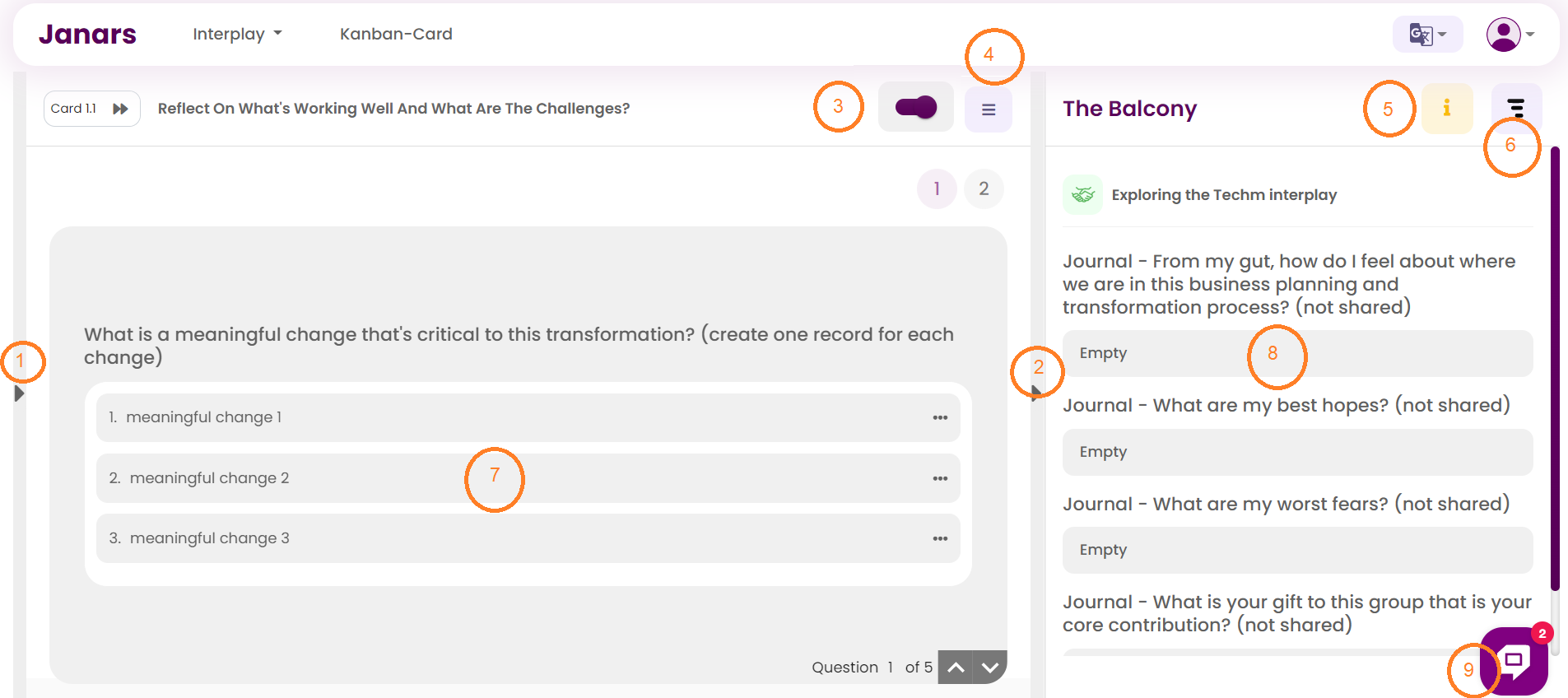Click Journal What are my best hopes label
Image resolution: width=1568 pixels, height=698 pixels.
point(1286,405)
